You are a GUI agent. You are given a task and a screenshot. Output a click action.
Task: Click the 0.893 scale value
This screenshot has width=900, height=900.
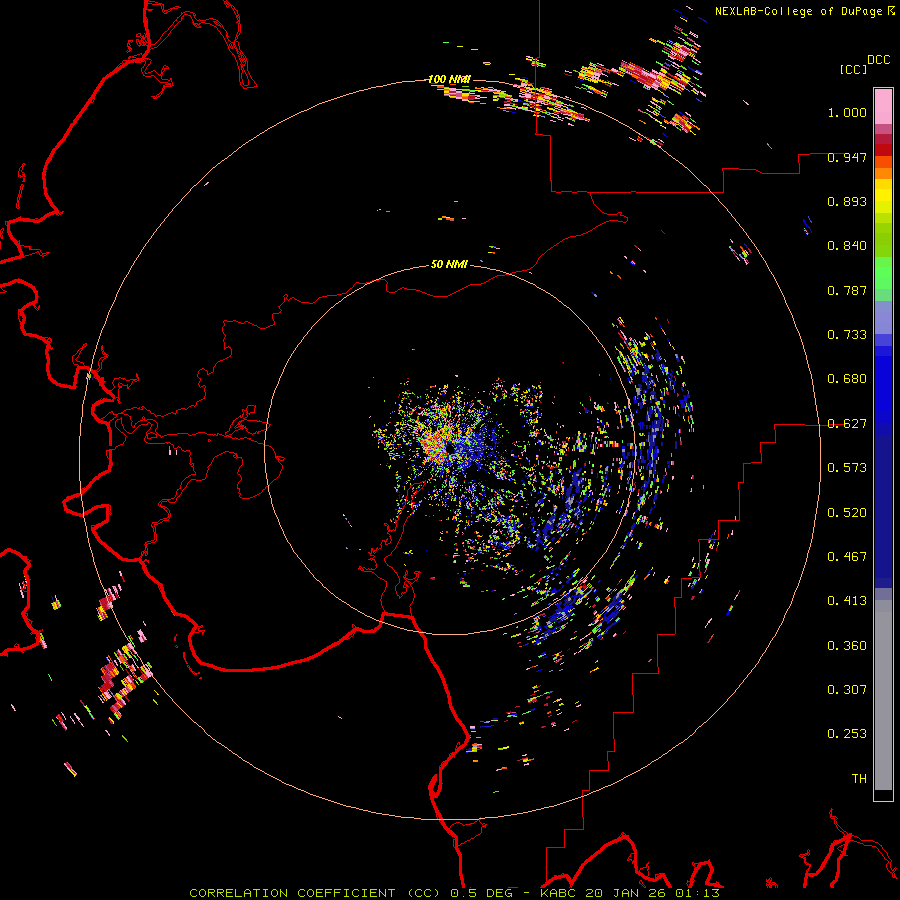847,201
